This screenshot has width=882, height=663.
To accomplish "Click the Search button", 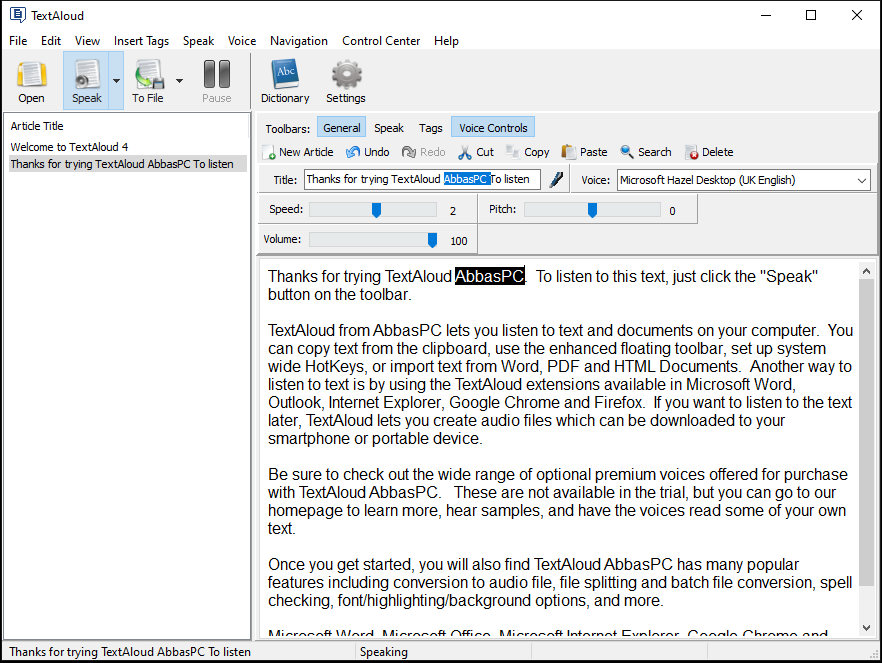I will (x=646, y=152).
